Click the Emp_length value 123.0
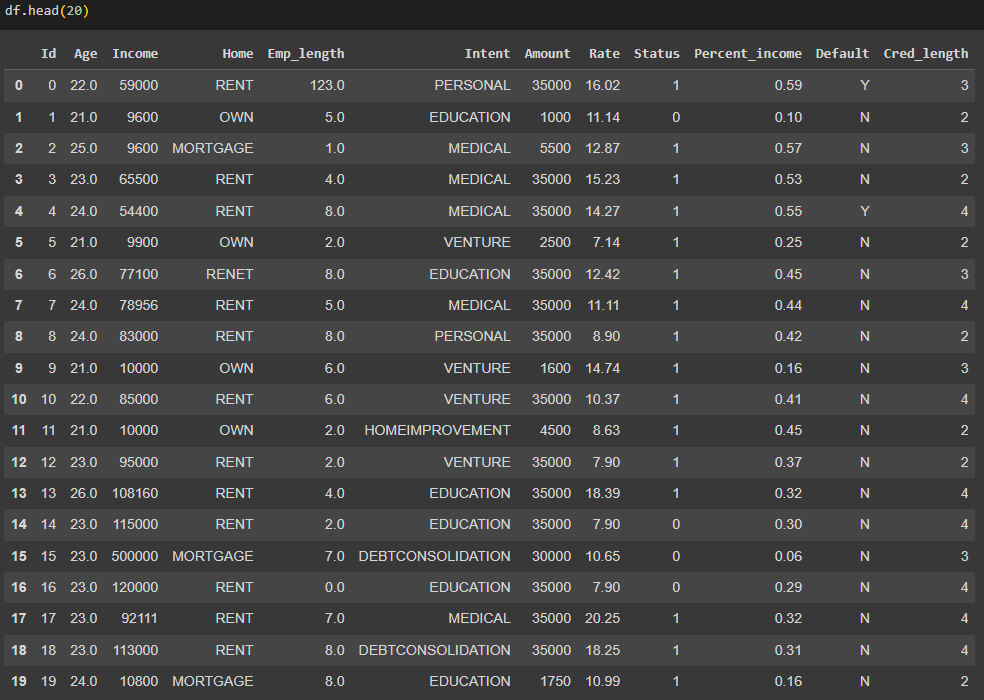The width and height of the screenshot is (984, 700). point(327,85)
